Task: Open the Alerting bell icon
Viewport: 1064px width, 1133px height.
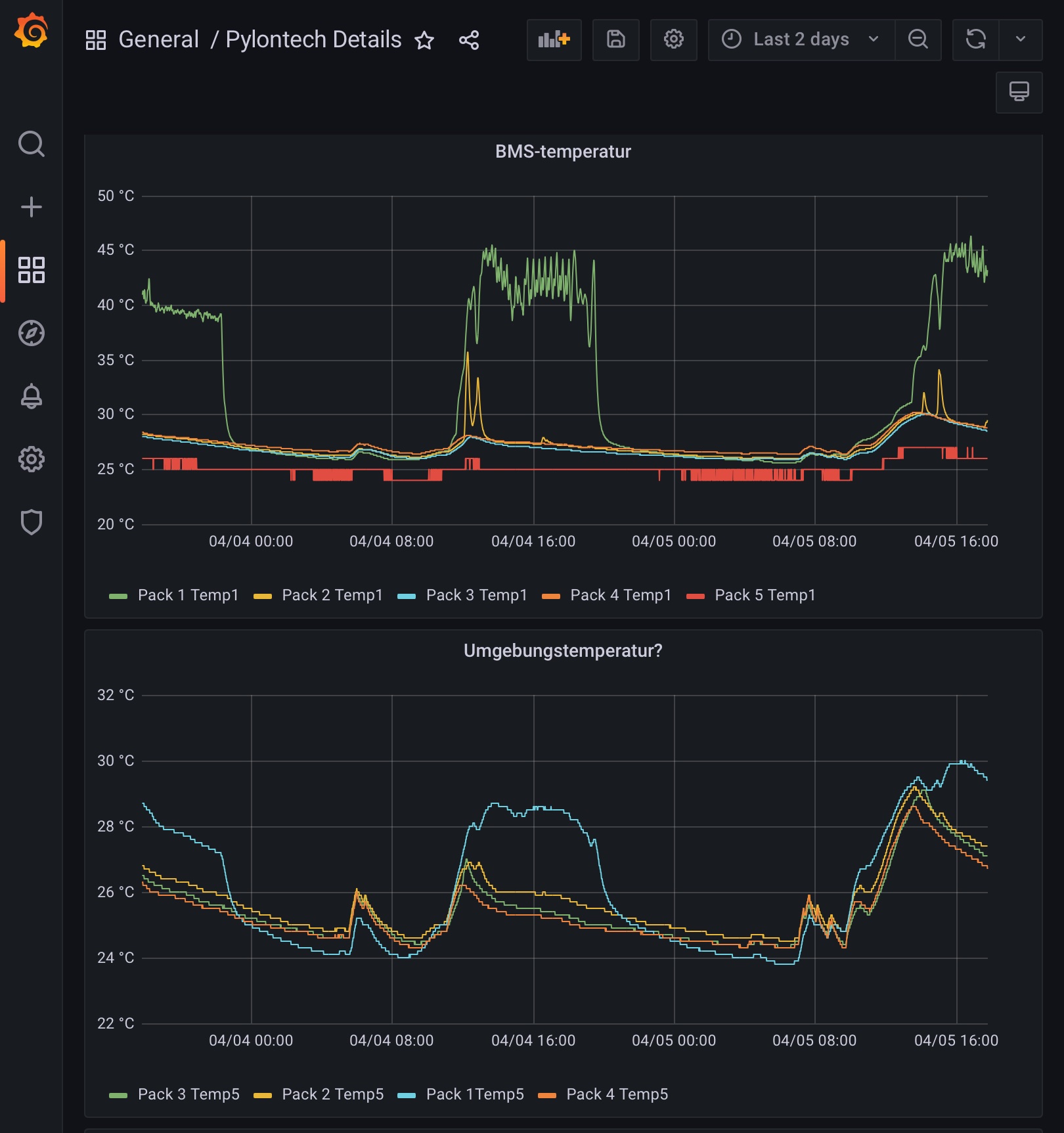Action: pyautogui.click(x=31, y=396)
